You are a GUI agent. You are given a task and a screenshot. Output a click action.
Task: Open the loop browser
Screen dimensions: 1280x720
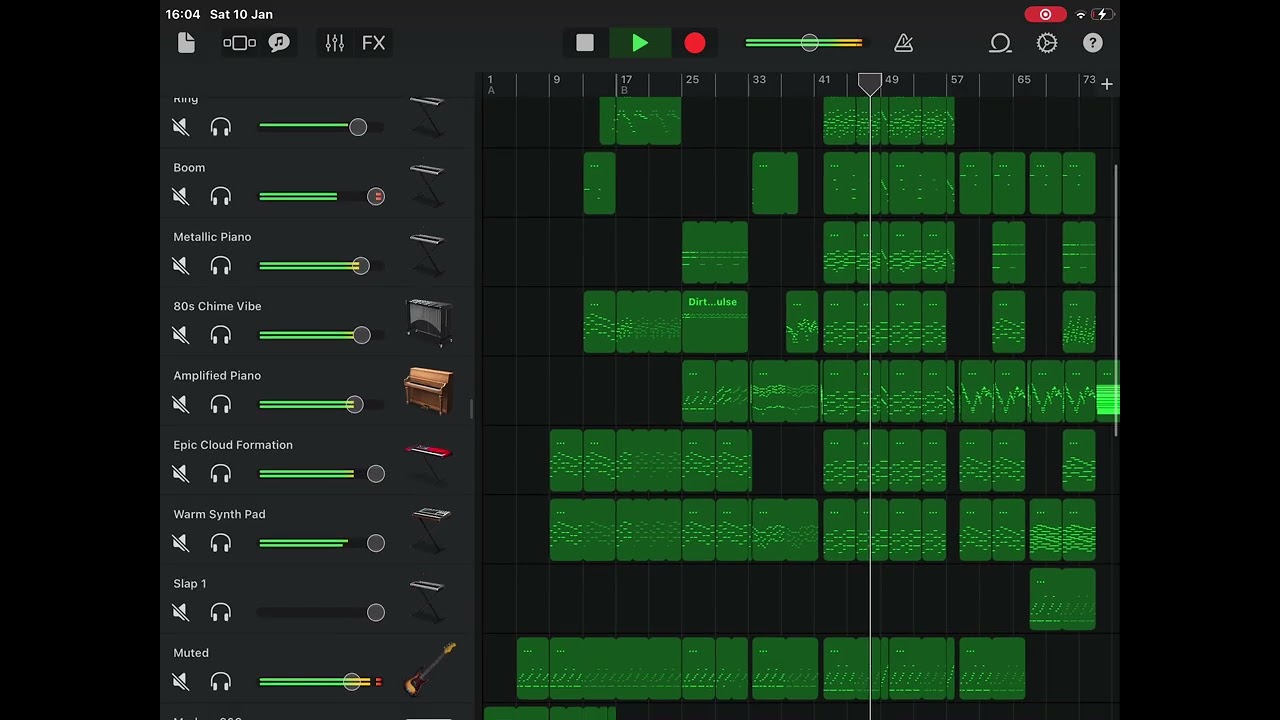tap(1000, 43)
